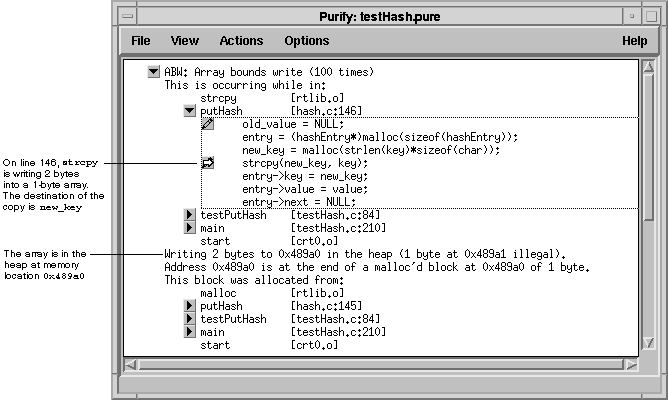Select the first 'start [crt0.o]' row
Viewport: 668px width, 400px height.
269,241
